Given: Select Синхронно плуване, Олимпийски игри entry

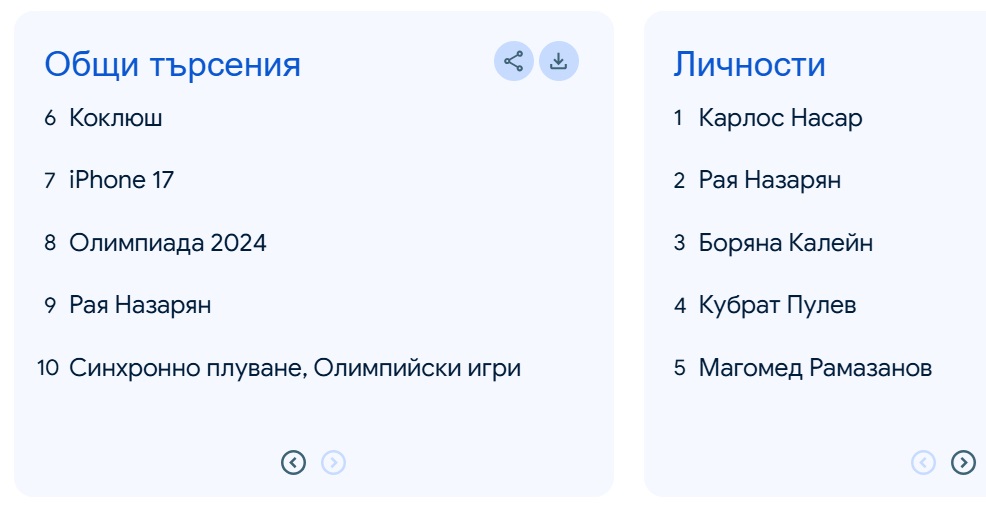Looking at the screenshot, I should 295,368.
